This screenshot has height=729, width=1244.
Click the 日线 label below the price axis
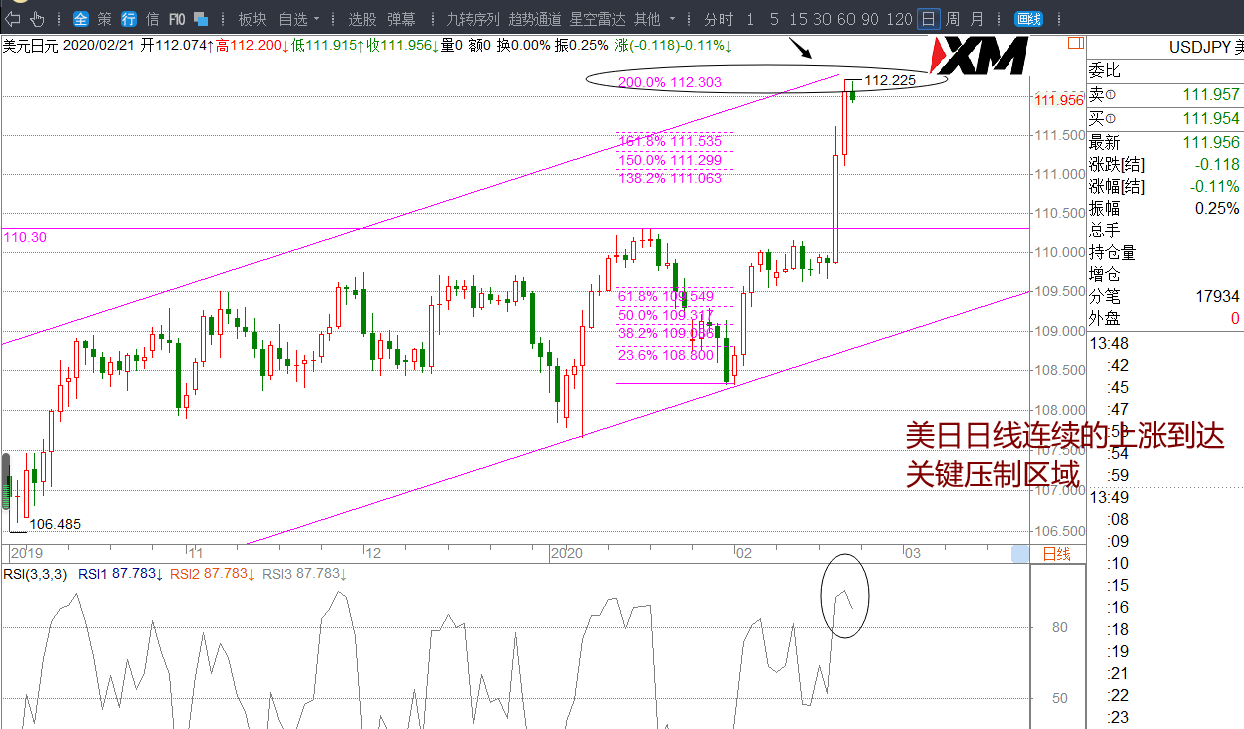click(x=1056, y=554)
